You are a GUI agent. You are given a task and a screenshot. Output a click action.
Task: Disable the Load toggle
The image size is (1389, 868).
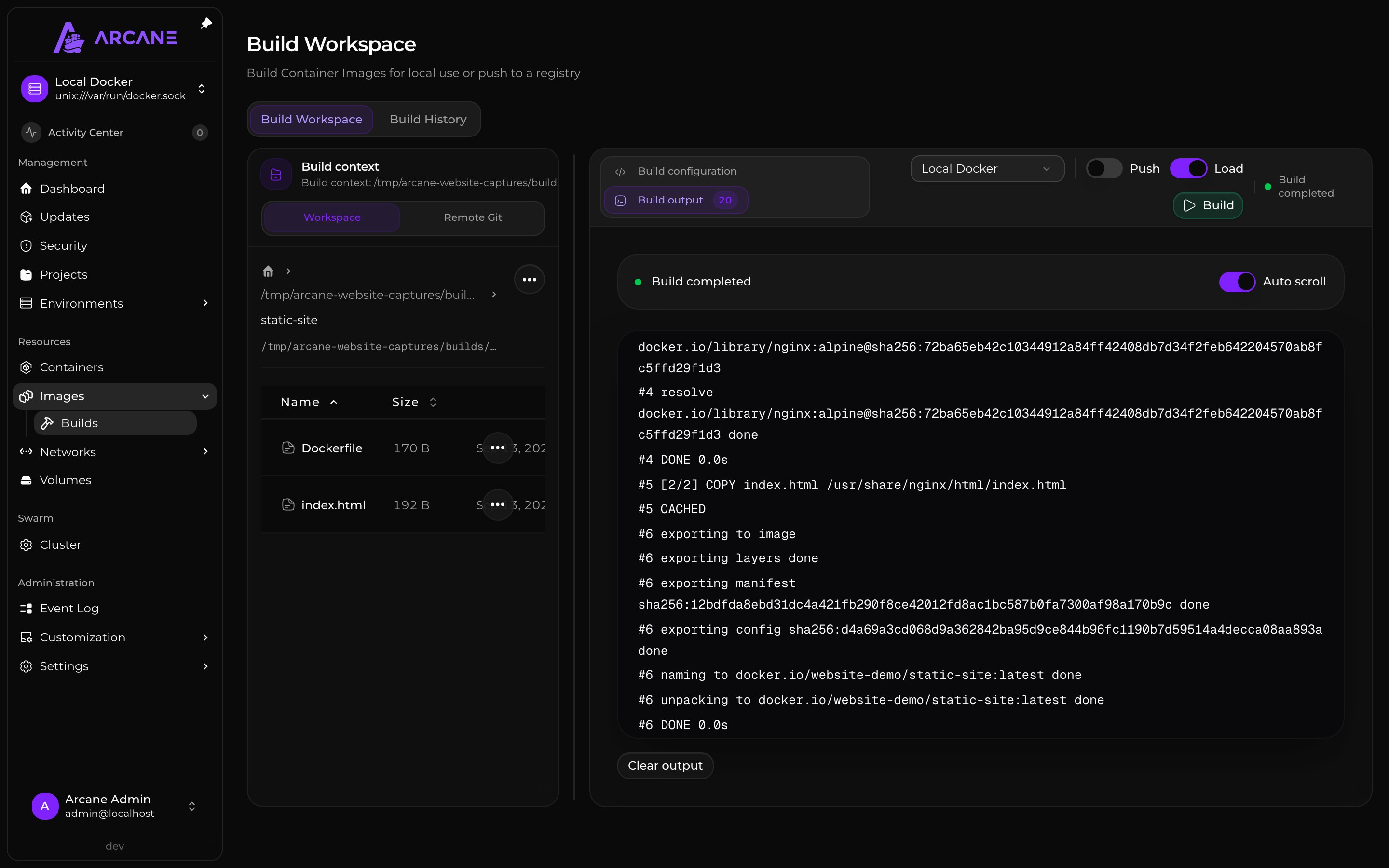tap(1188, 169)
